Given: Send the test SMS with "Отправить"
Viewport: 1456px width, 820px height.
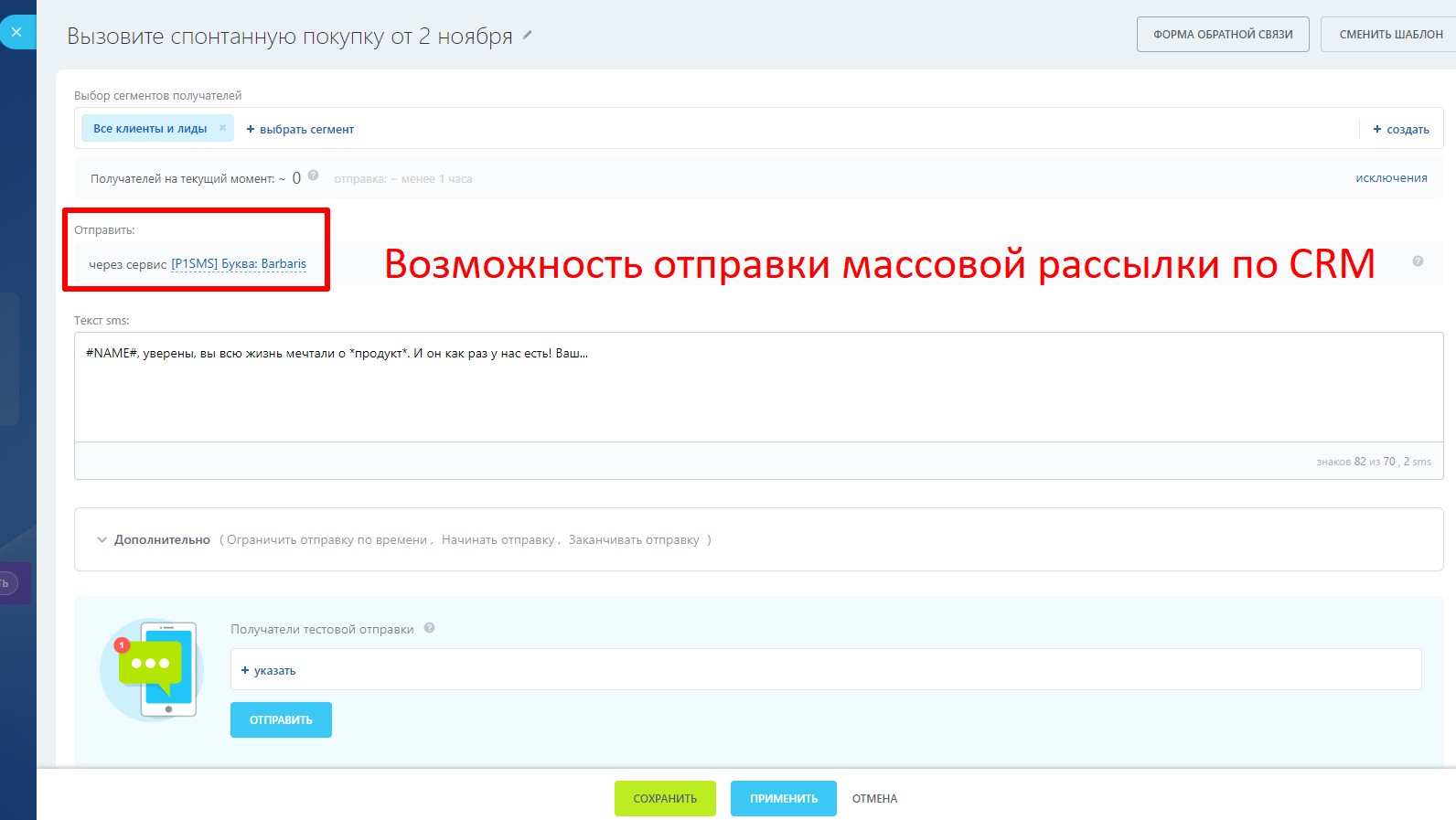Looking at the screenshot, I should tap(281, 720).
